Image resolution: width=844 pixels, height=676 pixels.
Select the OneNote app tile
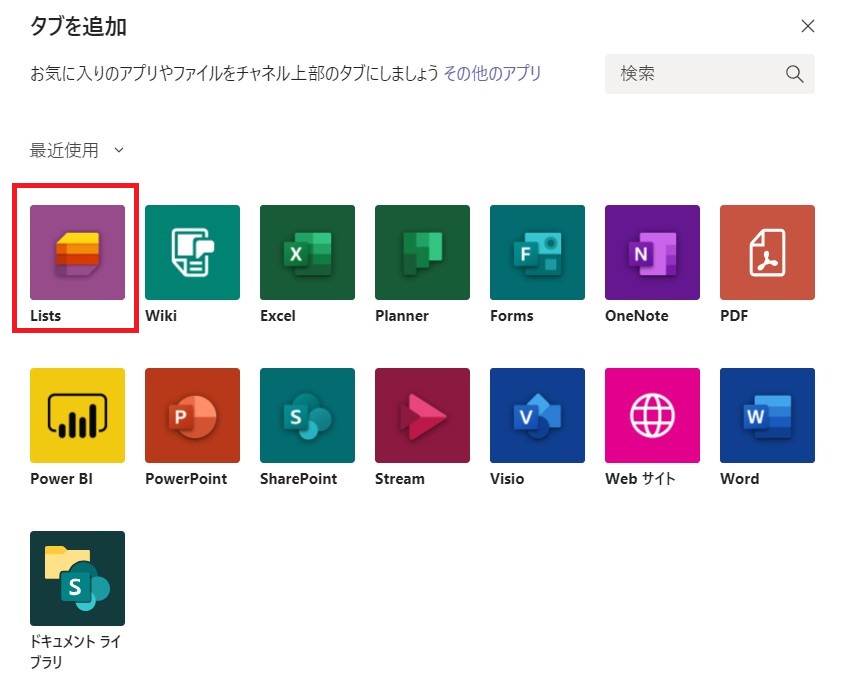coord(652,252)
